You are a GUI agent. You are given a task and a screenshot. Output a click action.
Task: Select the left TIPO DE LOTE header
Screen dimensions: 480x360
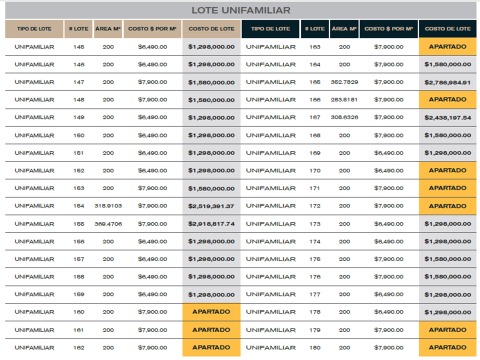34,29
